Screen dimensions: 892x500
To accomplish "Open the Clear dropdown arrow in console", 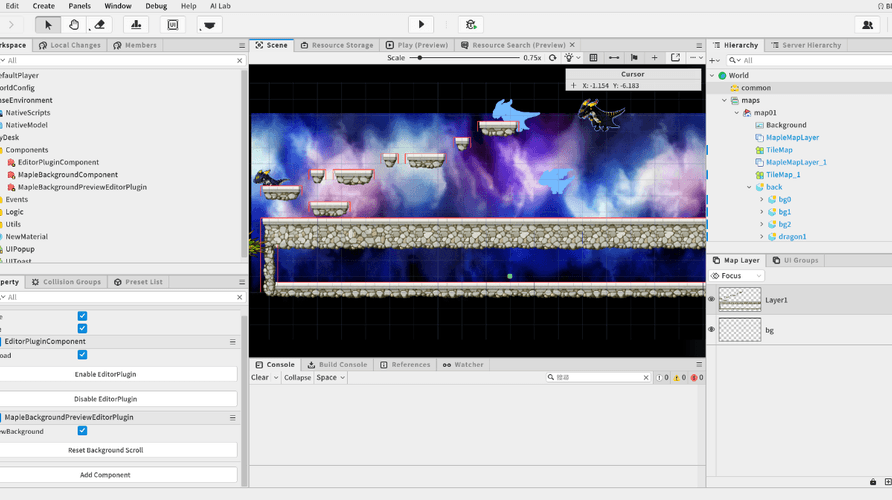I will point(276,378).
